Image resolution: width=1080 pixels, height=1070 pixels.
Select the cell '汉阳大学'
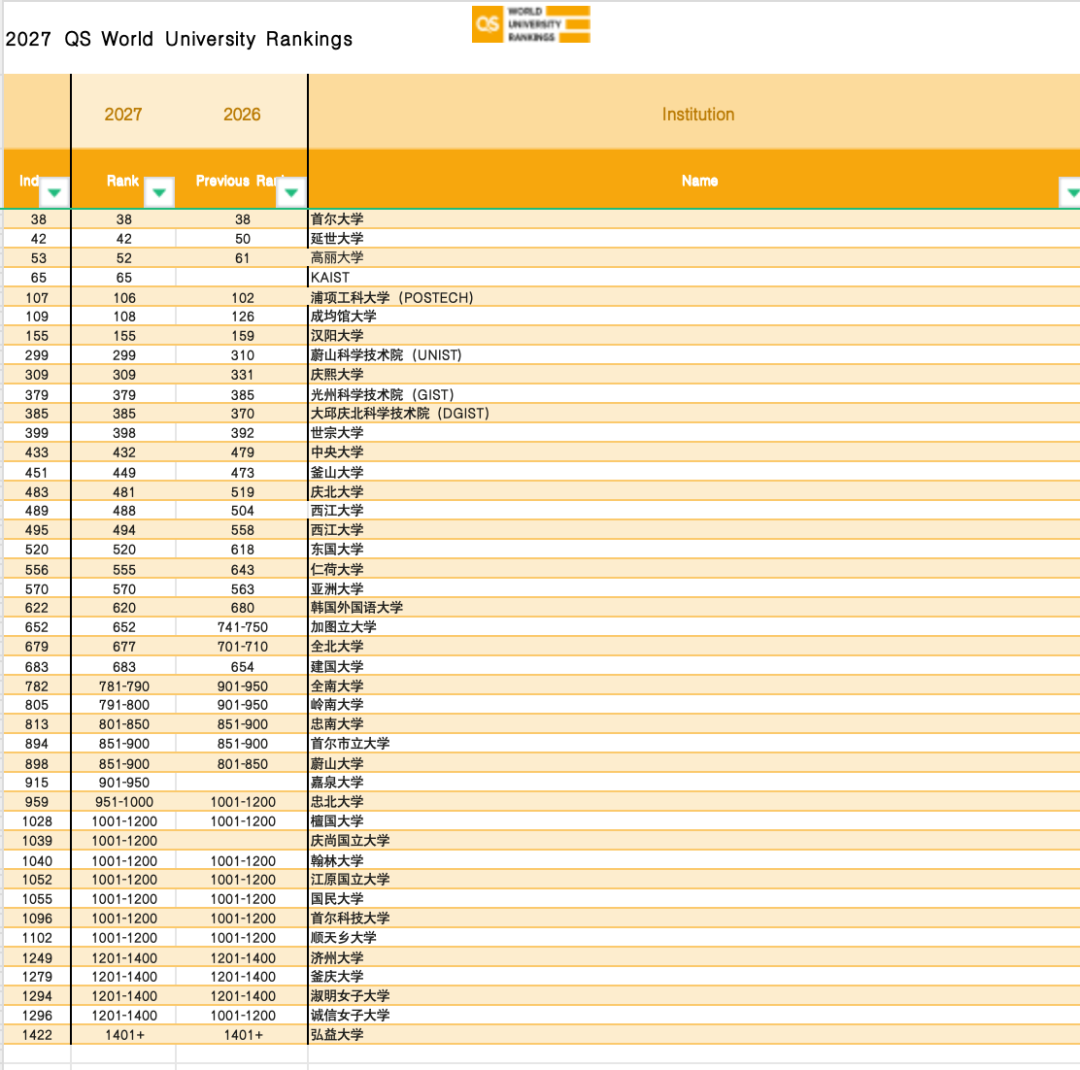pyautogui.click(x=694, y=336)
